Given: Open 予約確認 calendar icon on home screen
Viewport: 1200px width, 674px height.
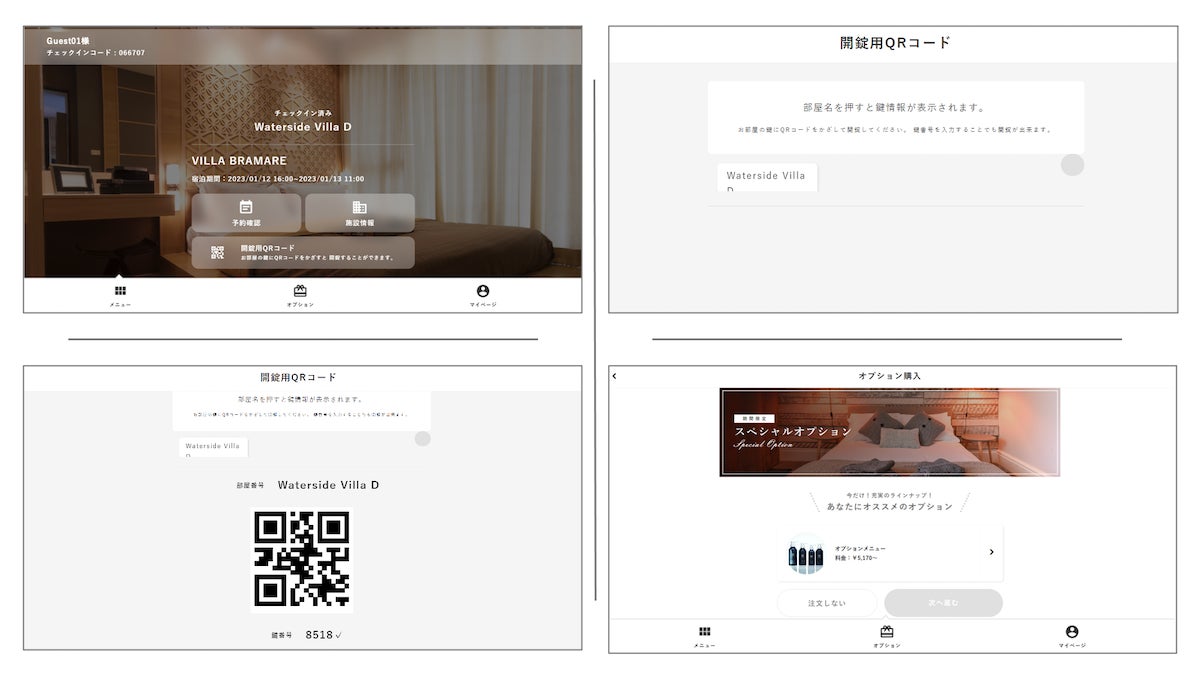Looking at the screenshot, I should coord(246,207).
